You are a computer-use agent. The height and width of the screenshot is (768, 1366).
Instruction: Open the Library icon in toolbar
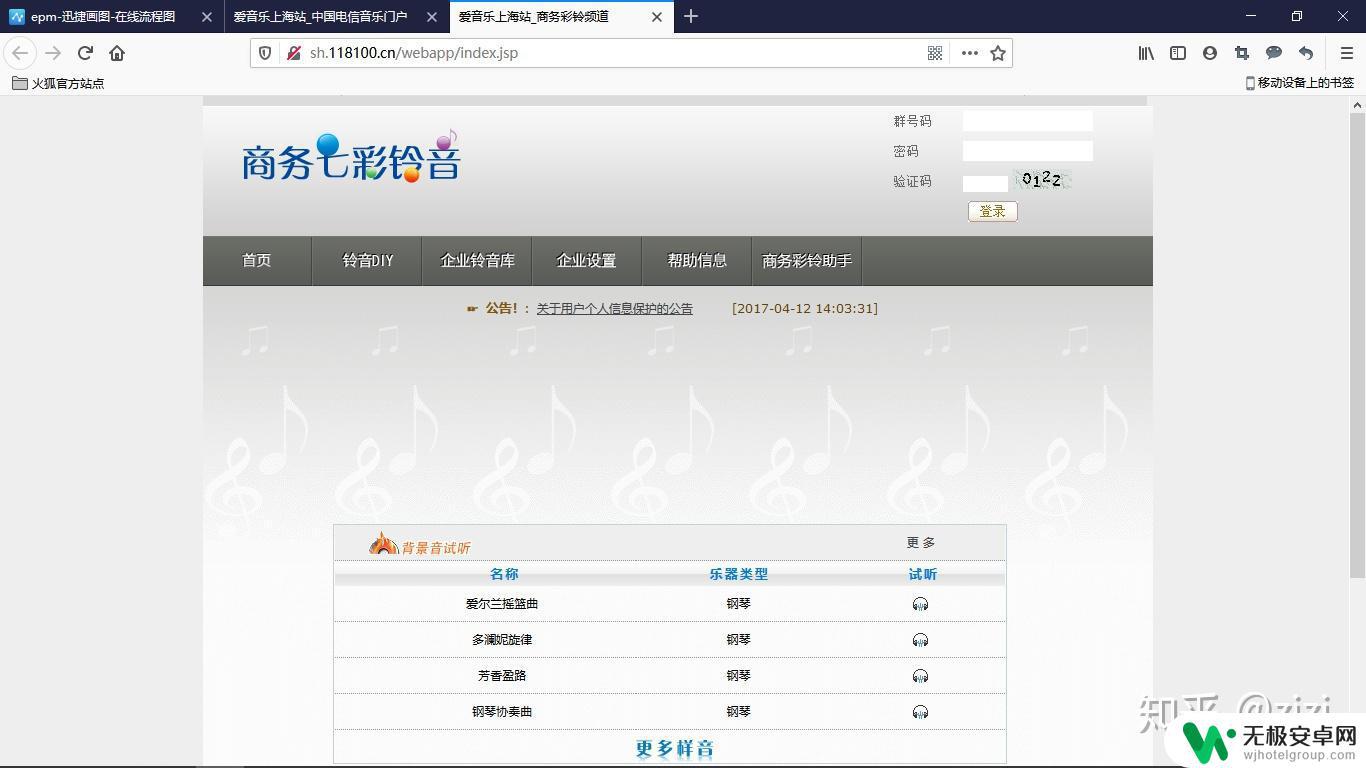(1146, 53)
